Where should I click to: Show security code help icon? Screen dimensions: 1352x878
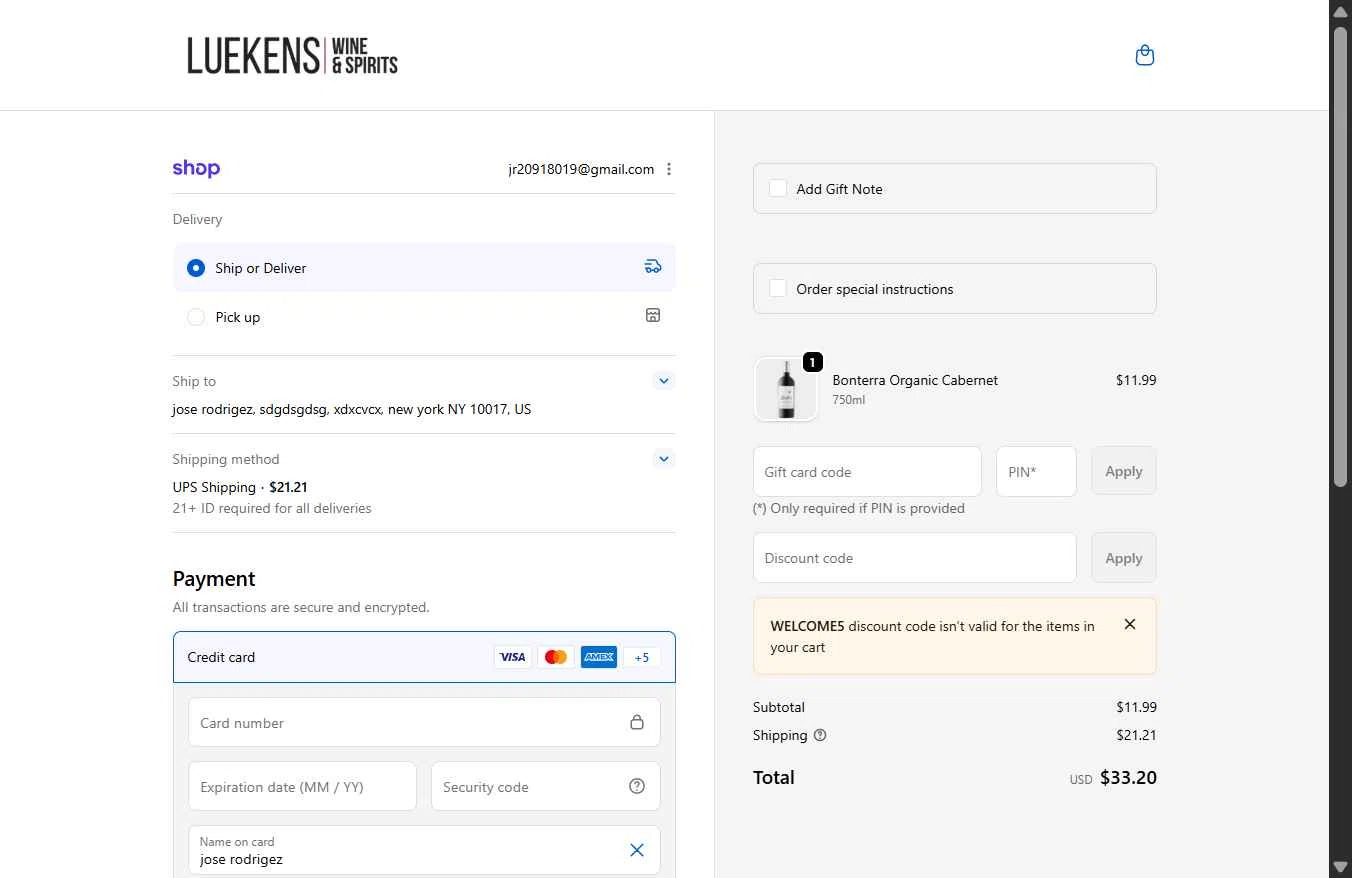(637, 786)
